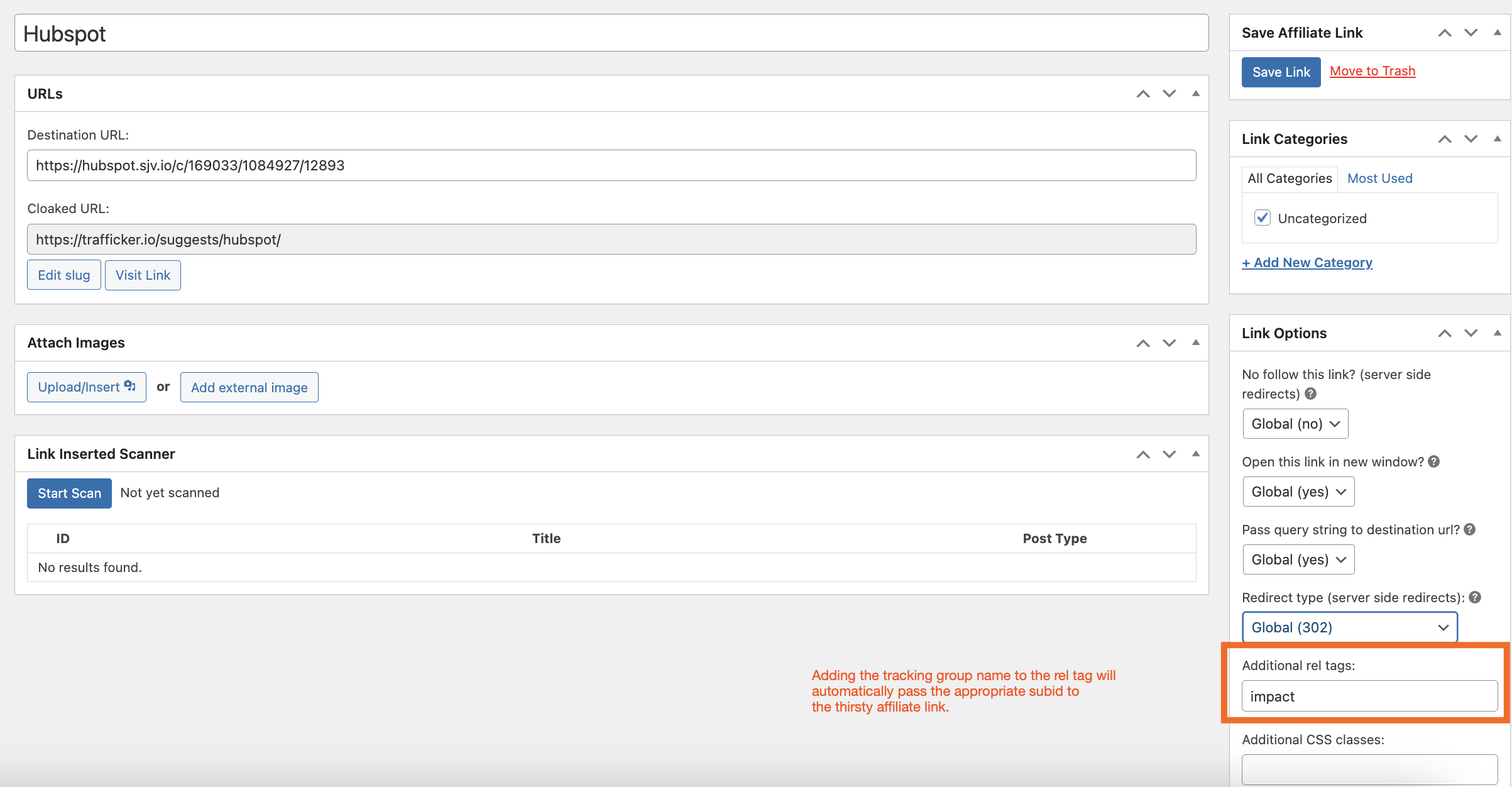Edit the Additional rel tags field

coord(1370,696)
